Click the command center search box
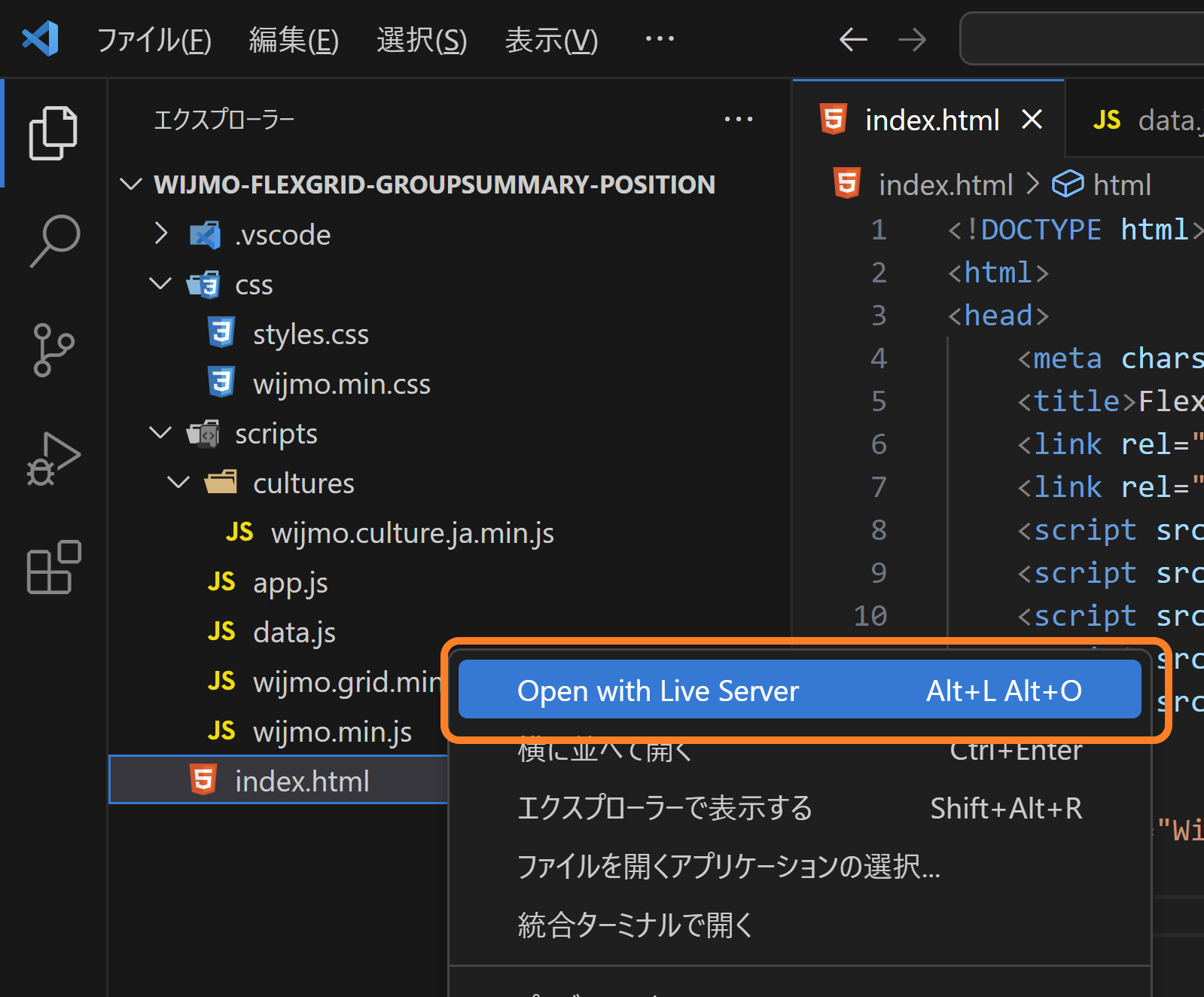 click(x=1082, y=39)
